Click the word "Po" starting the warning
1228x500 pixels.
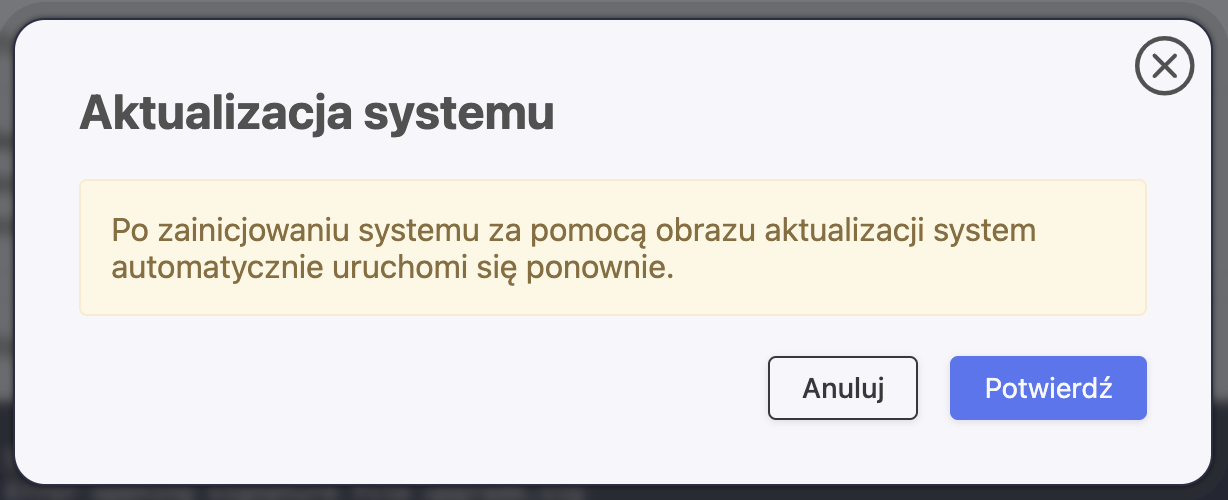point(130,232)
